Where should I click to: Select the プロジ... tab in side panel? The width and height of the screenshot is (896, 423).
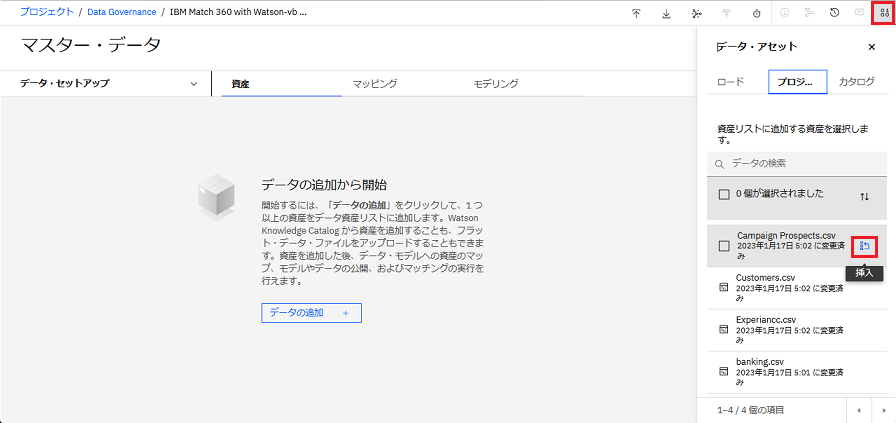click(x=798, y=82)
